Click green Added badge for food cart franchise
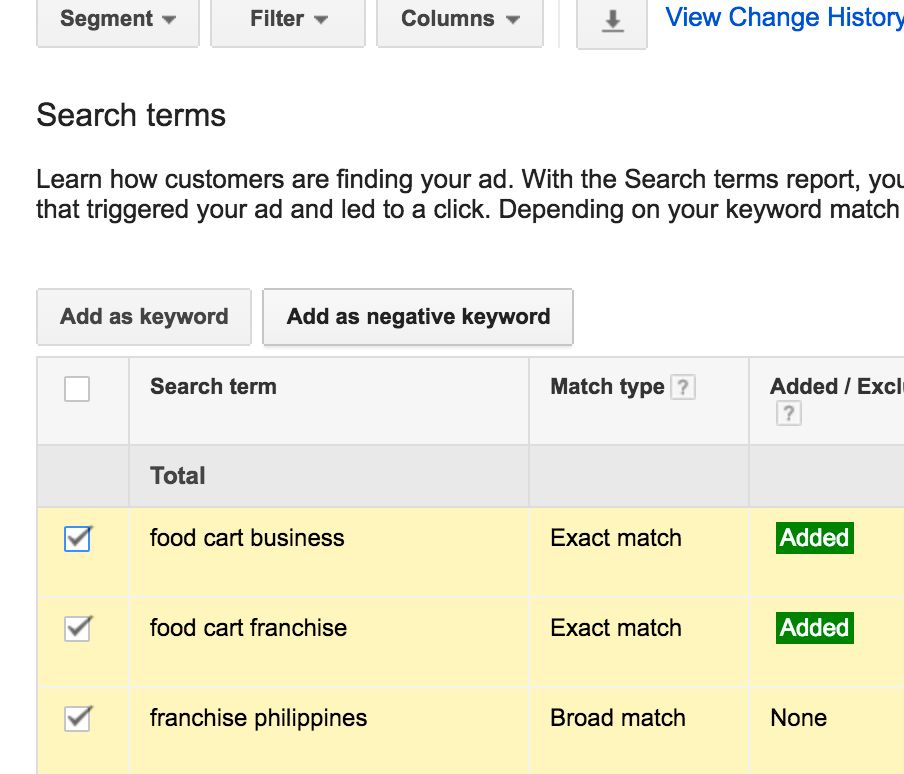 point(814,628)
